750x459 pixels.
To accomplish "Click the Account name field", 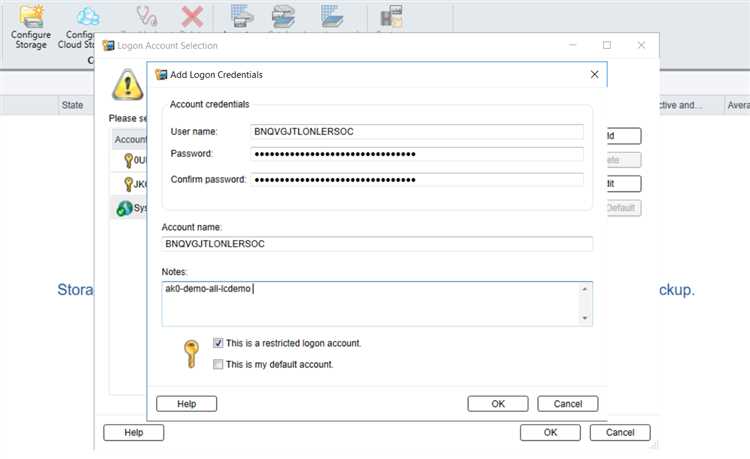I will tap(377, 244).
